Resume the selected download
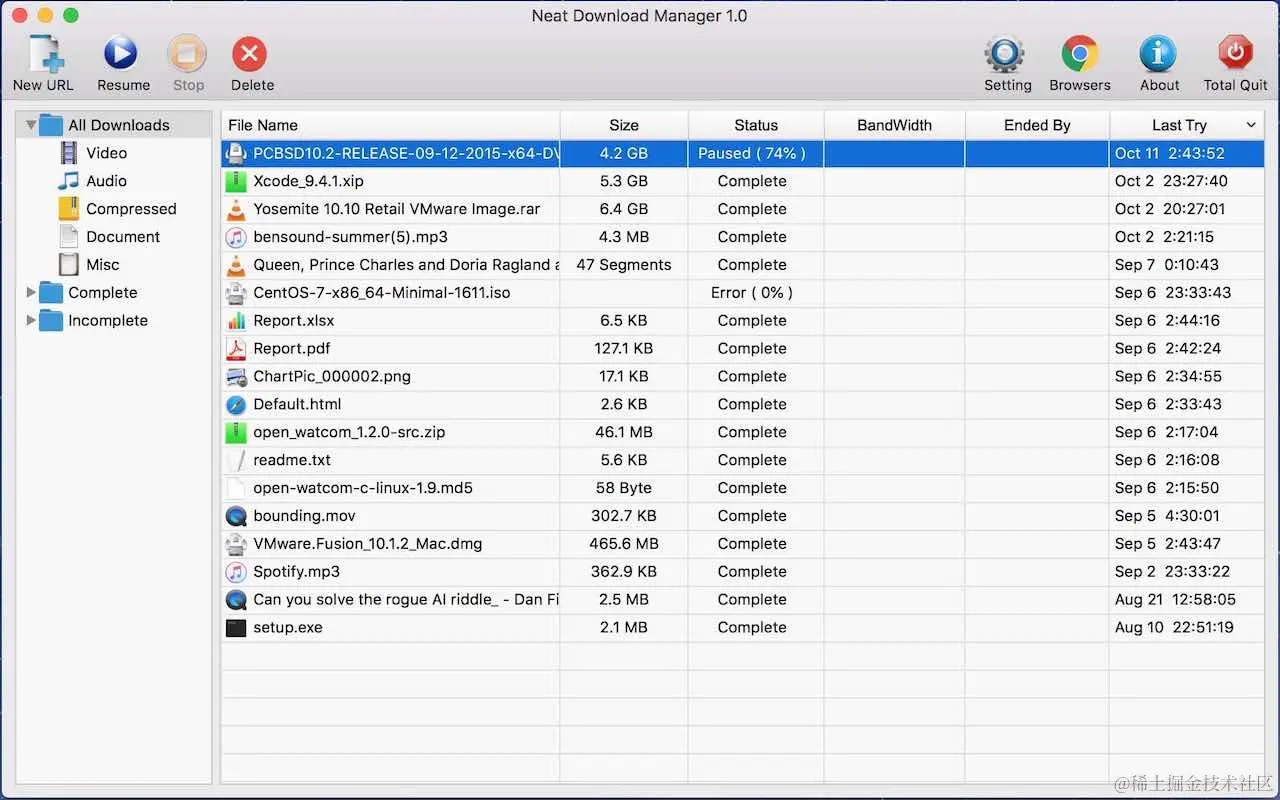The width and height of the screenshot is (1280, 800). pyautogui.click(x=121, y=54)
